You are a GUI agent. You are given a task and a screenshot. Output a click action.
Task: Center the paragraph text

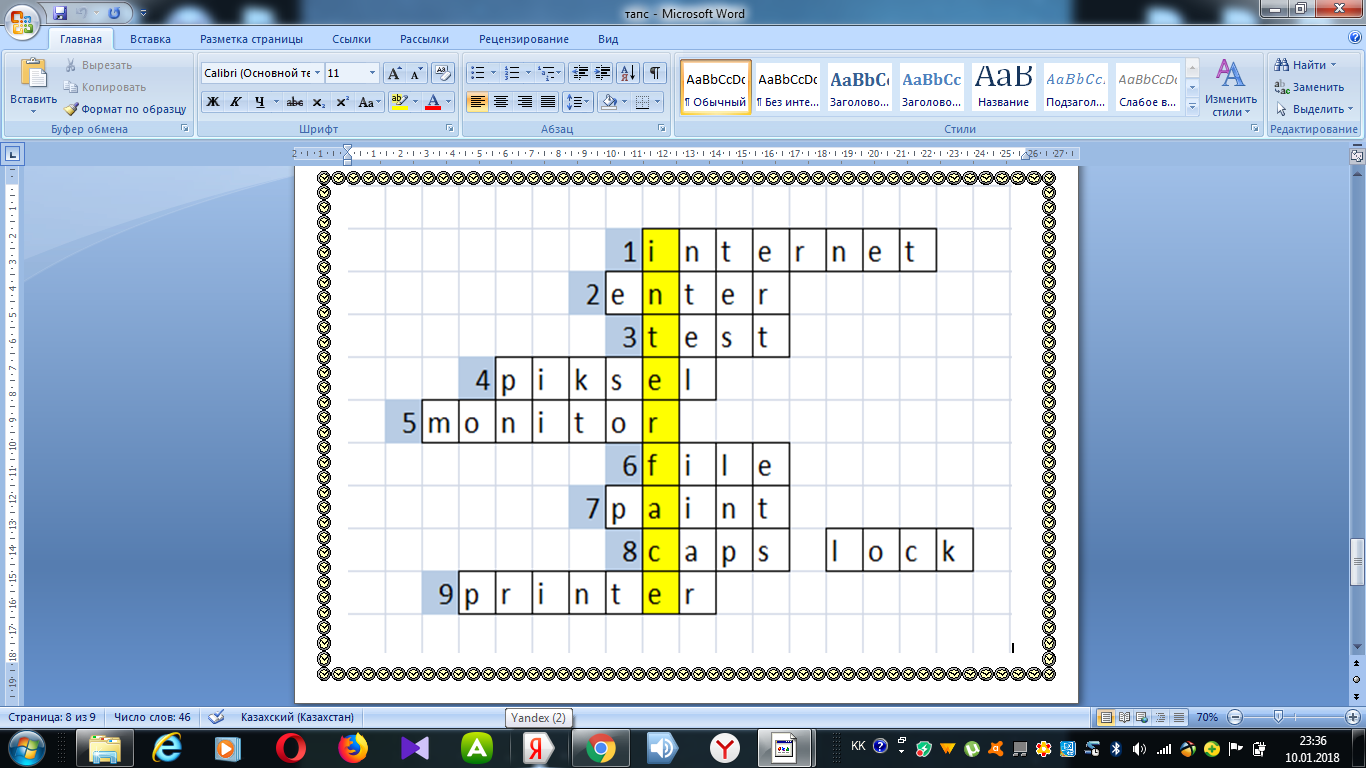click(x=500, y=102)
